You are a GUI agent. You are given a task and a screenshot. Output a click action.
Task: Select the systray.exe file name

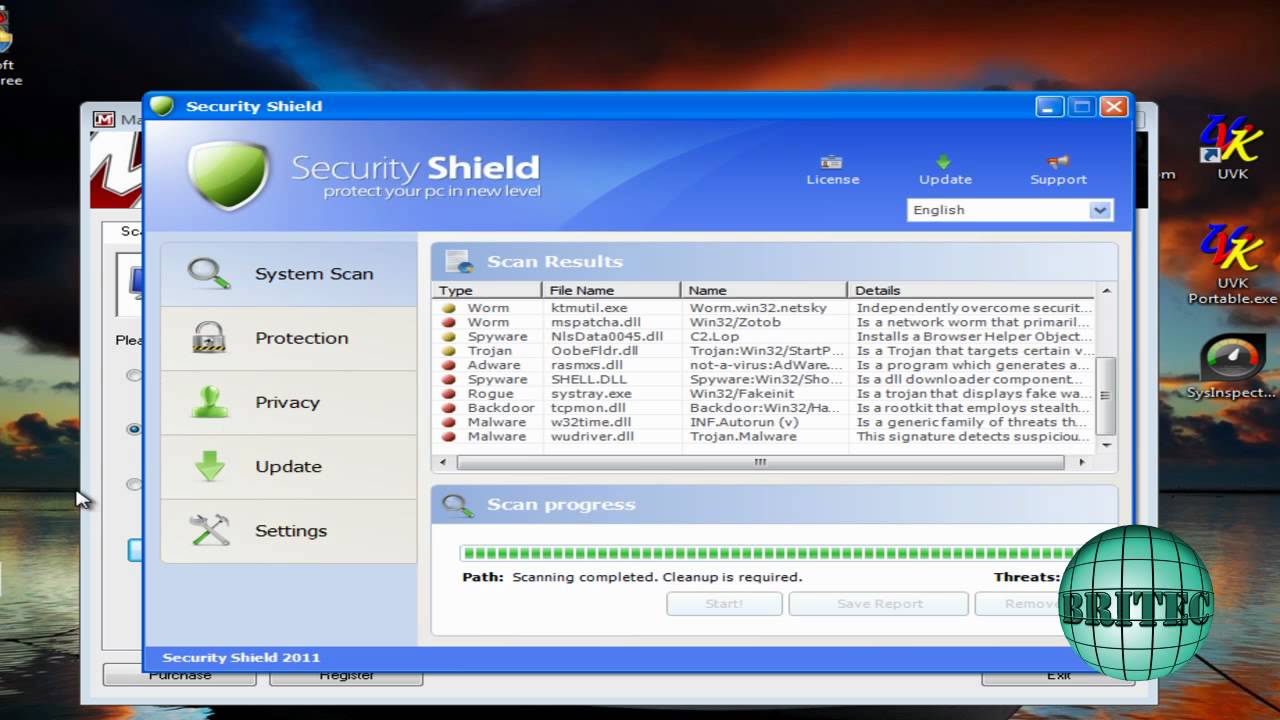click(591, 394)
